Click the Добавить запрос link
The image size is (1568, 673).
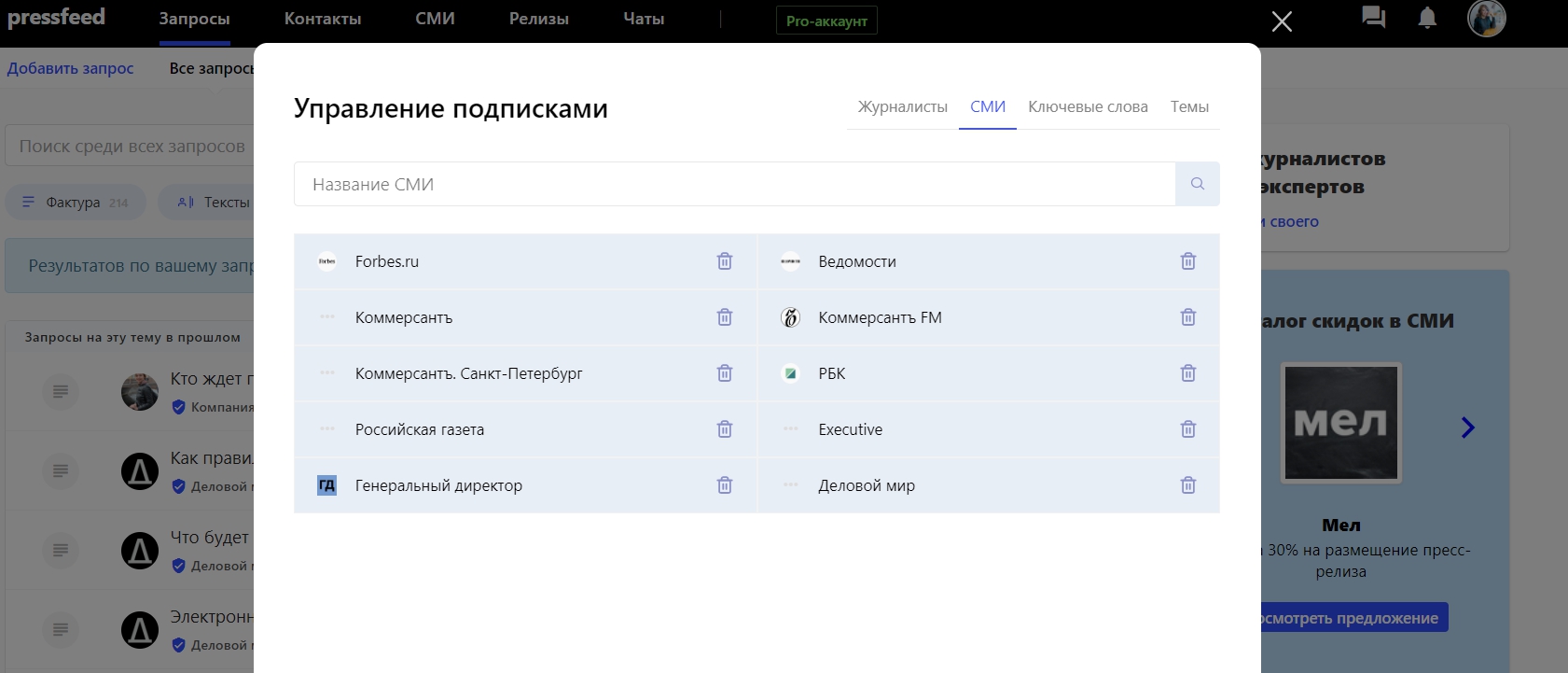tap(71, 68)
